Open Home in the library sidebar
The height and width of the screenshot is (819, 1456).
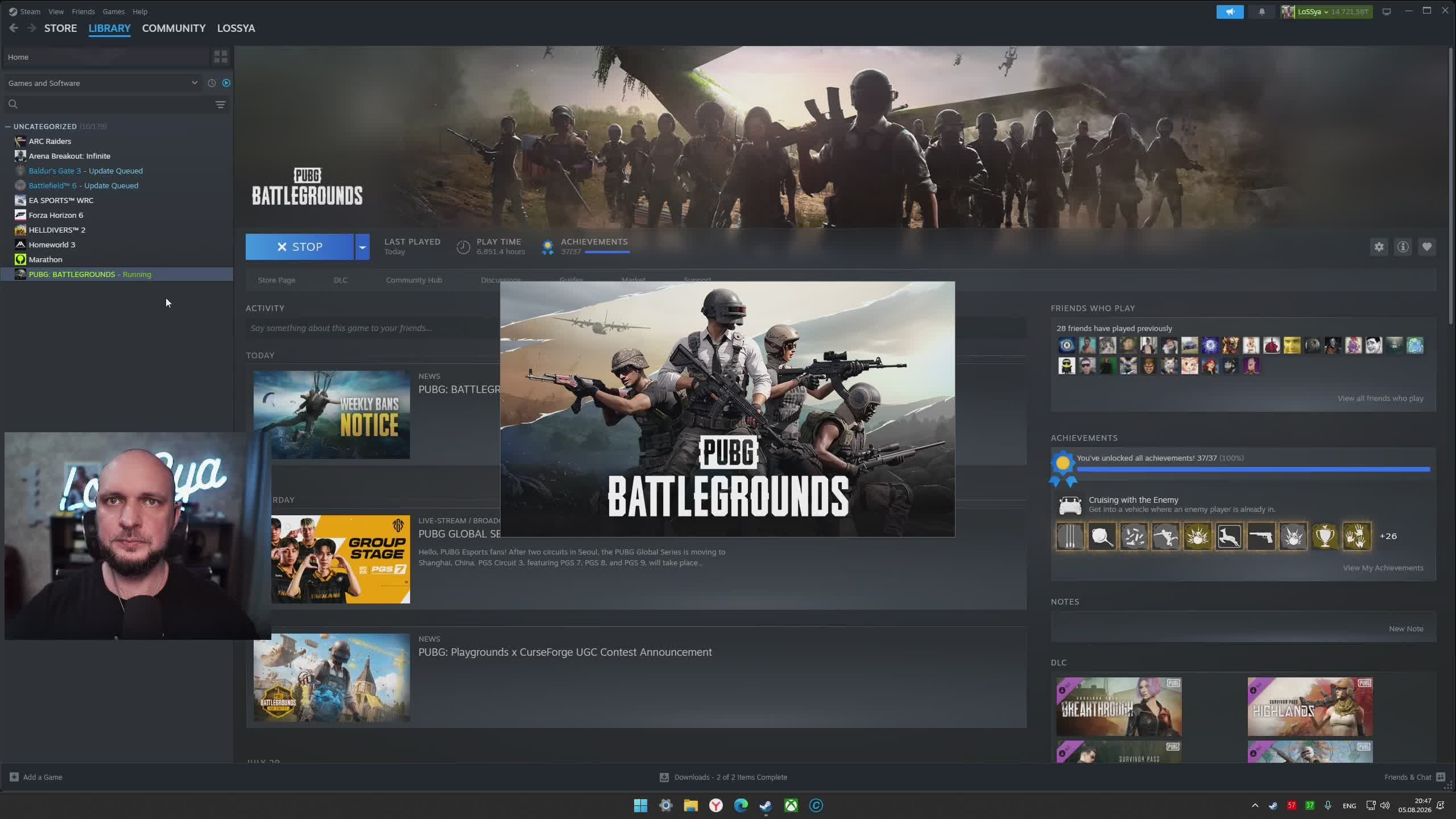pyautogui.click(x=106, y=57)
